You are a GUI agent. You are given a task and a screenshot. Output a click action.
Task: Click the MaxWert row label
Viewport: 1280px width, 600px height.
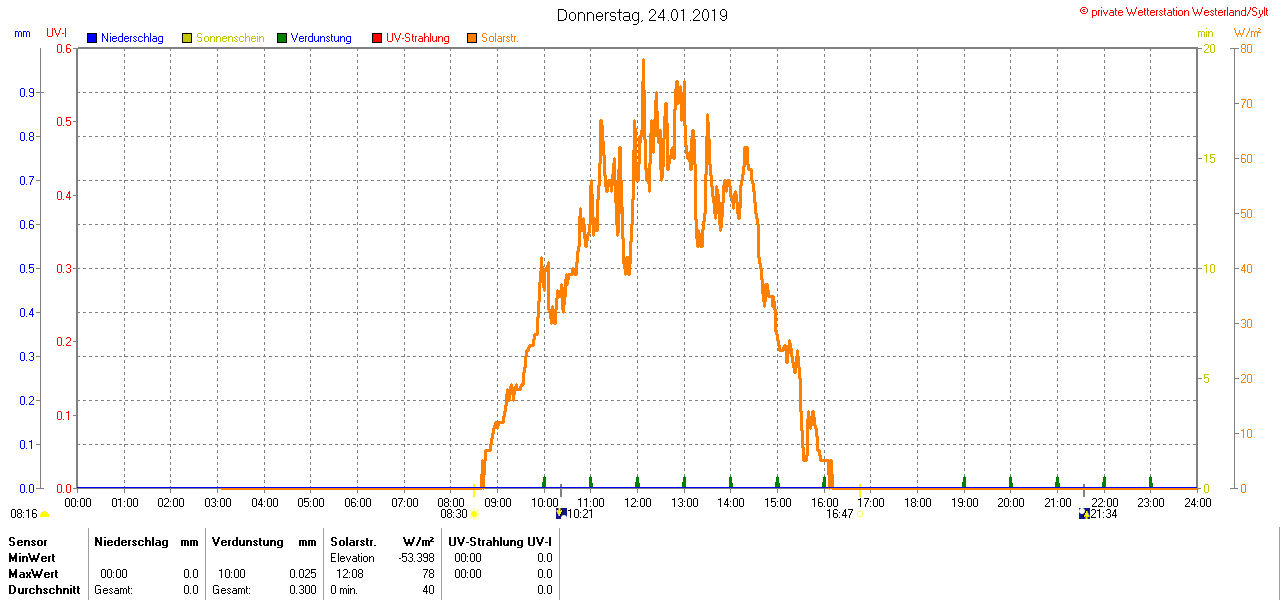click(33, 574)
